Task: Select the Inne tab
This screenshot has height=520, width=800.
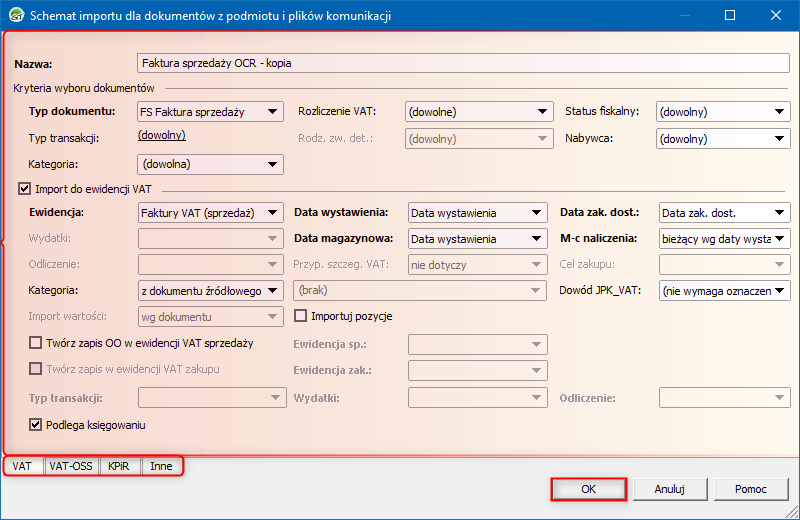Action: coord(161,466)
